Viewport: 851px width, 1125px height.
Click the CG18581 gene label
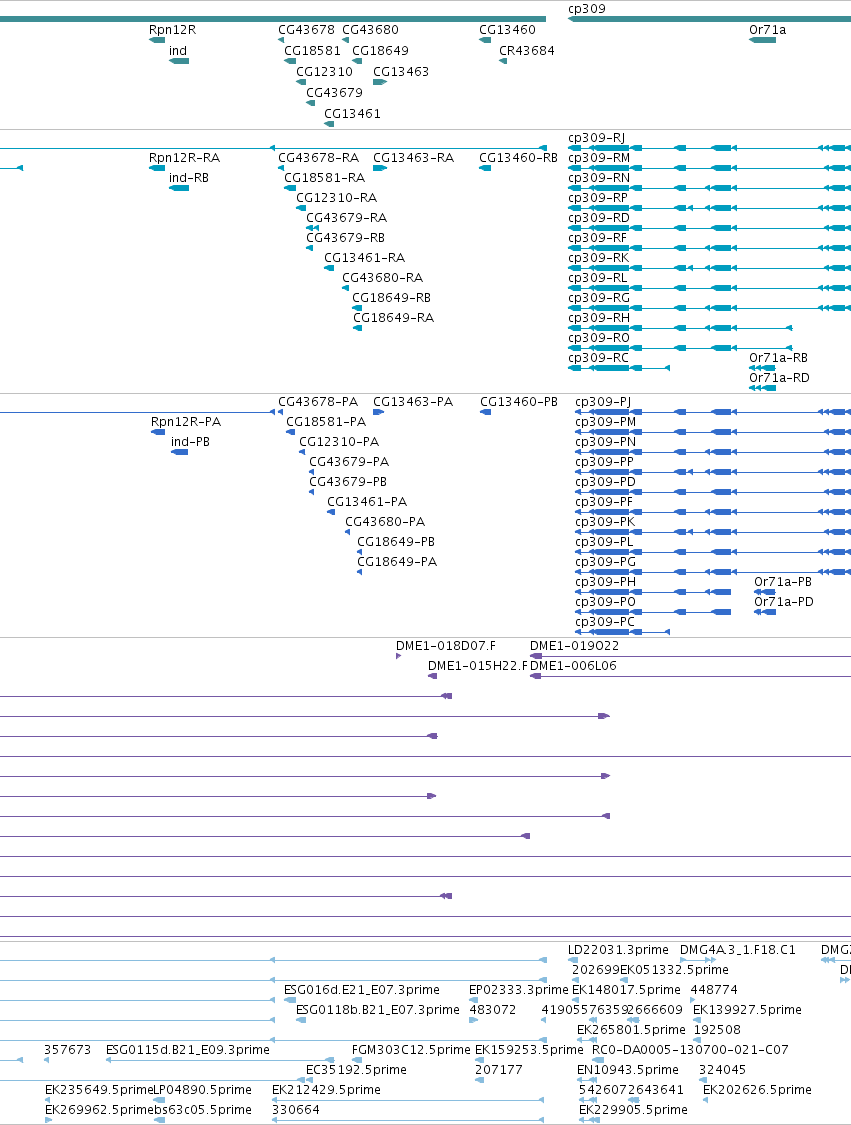(312, 51)
